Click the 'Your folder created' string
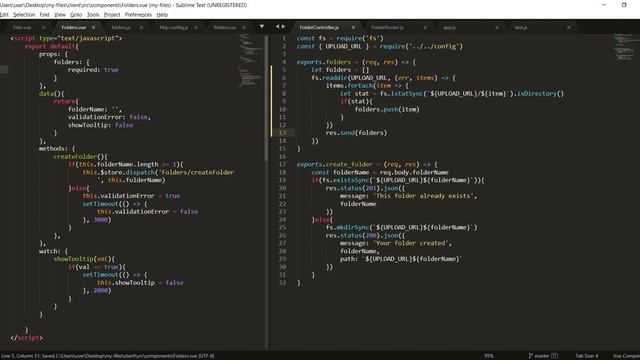 tap(412, 243)
